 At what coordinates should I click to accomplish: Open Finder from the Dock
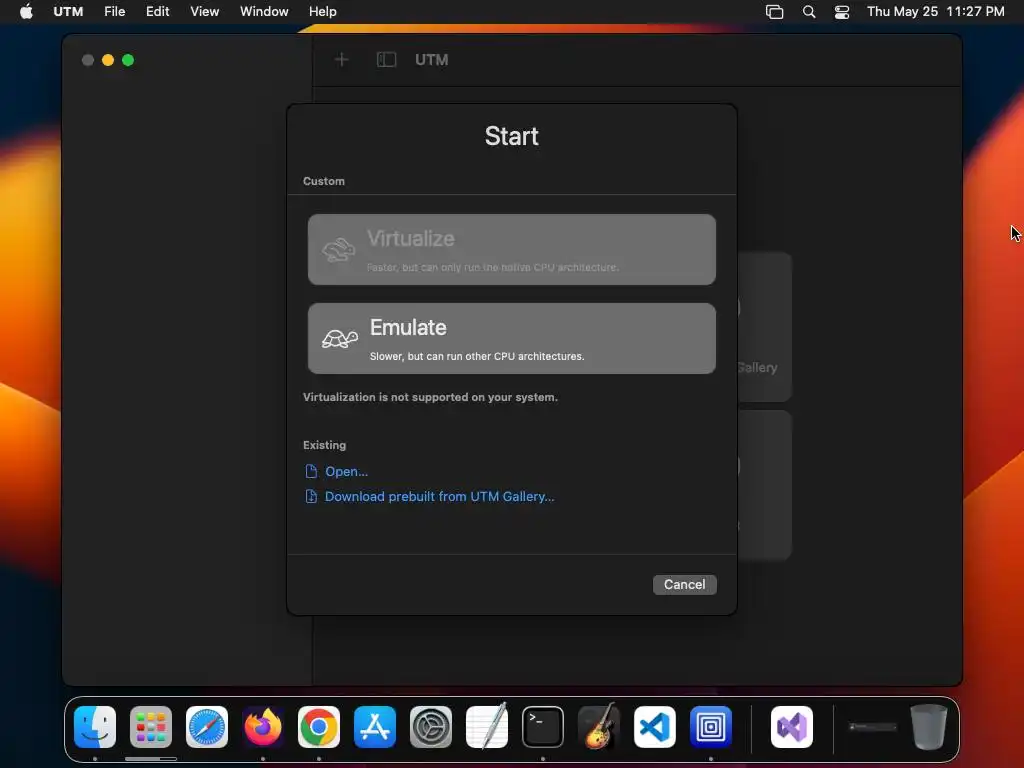pyautogui.click(x=95, y=727)
